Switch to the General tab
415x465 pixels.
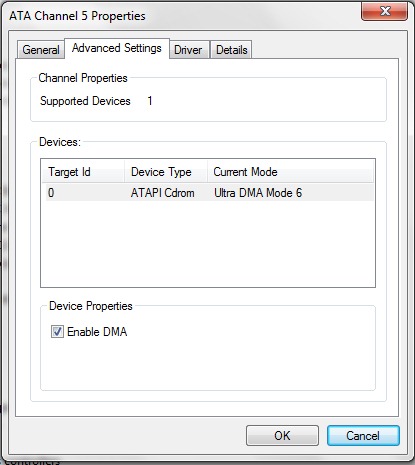pos(41,50)
